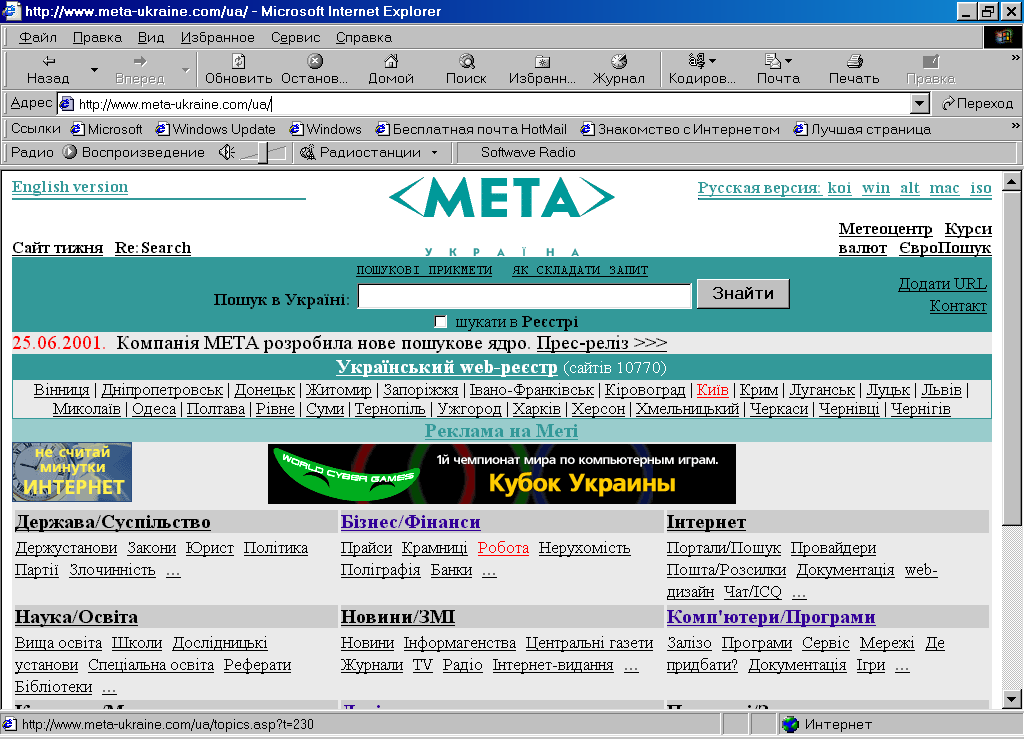Select the Київ city link
This screenshot has width=1024, height=739.
[x=712, y=390]
